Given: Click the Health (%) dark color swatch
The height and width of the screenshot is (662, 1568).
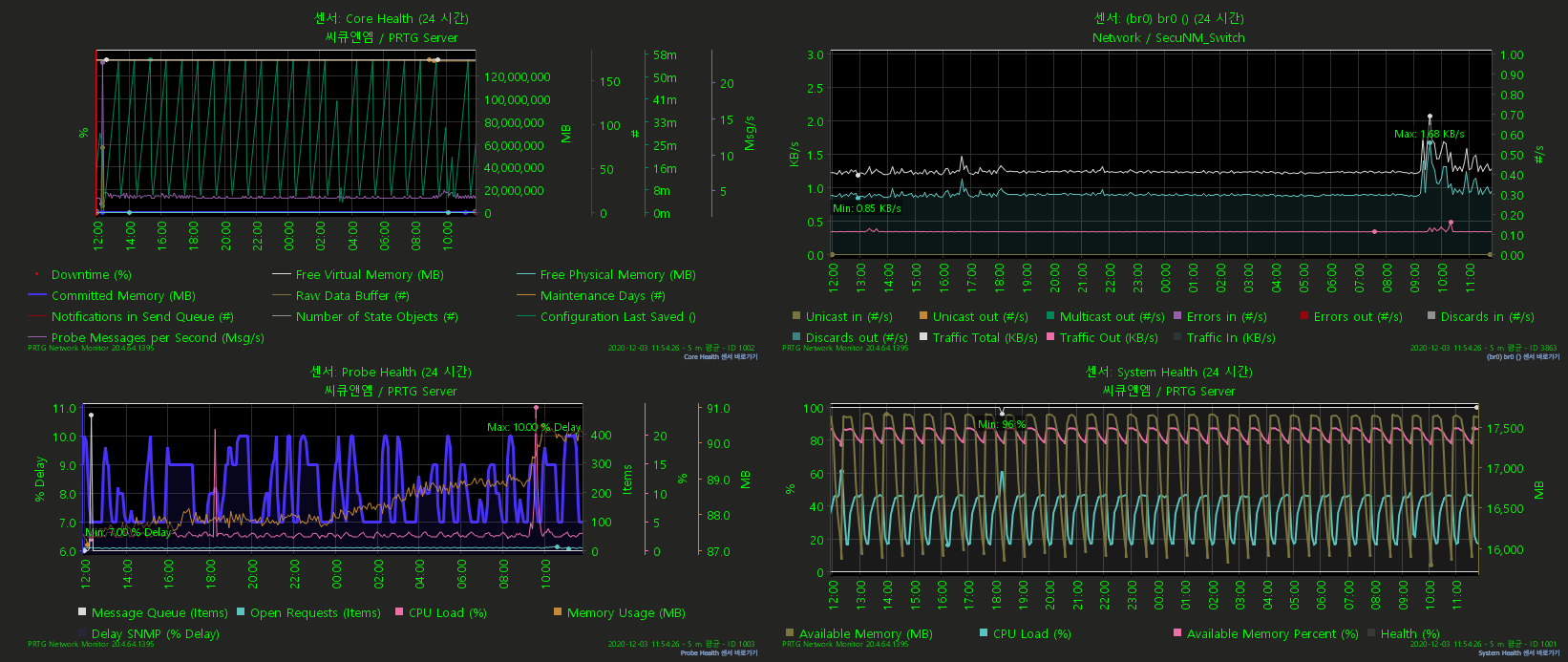Looking at the screenshot, I should pos(1371,633).
